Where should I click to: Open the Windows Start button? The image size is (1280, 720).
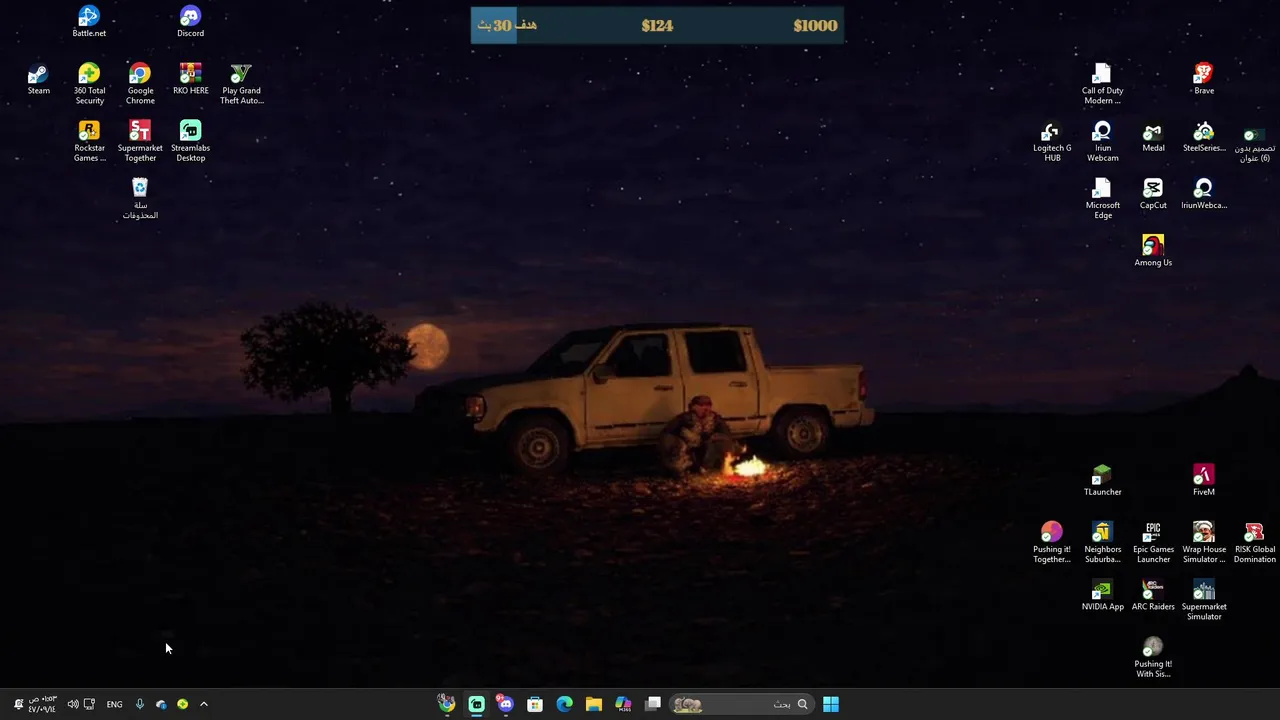click(831, 704)
